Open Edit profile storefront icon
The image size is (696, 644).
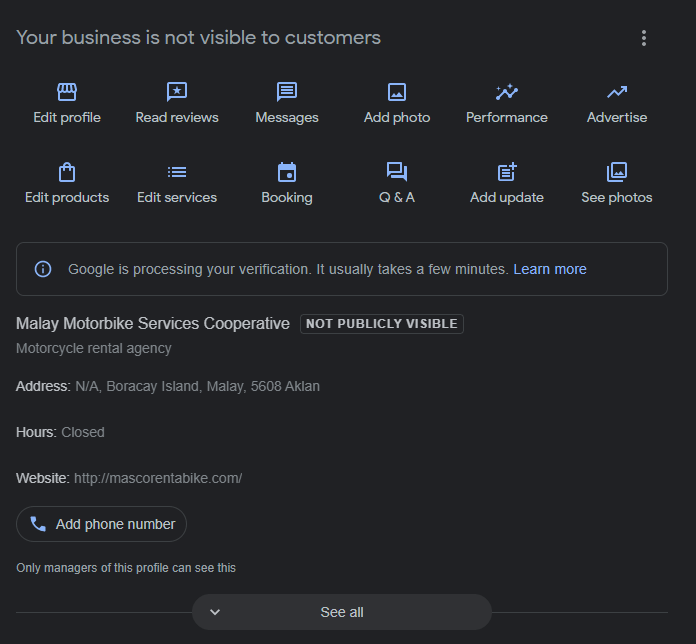pos(67,93)
